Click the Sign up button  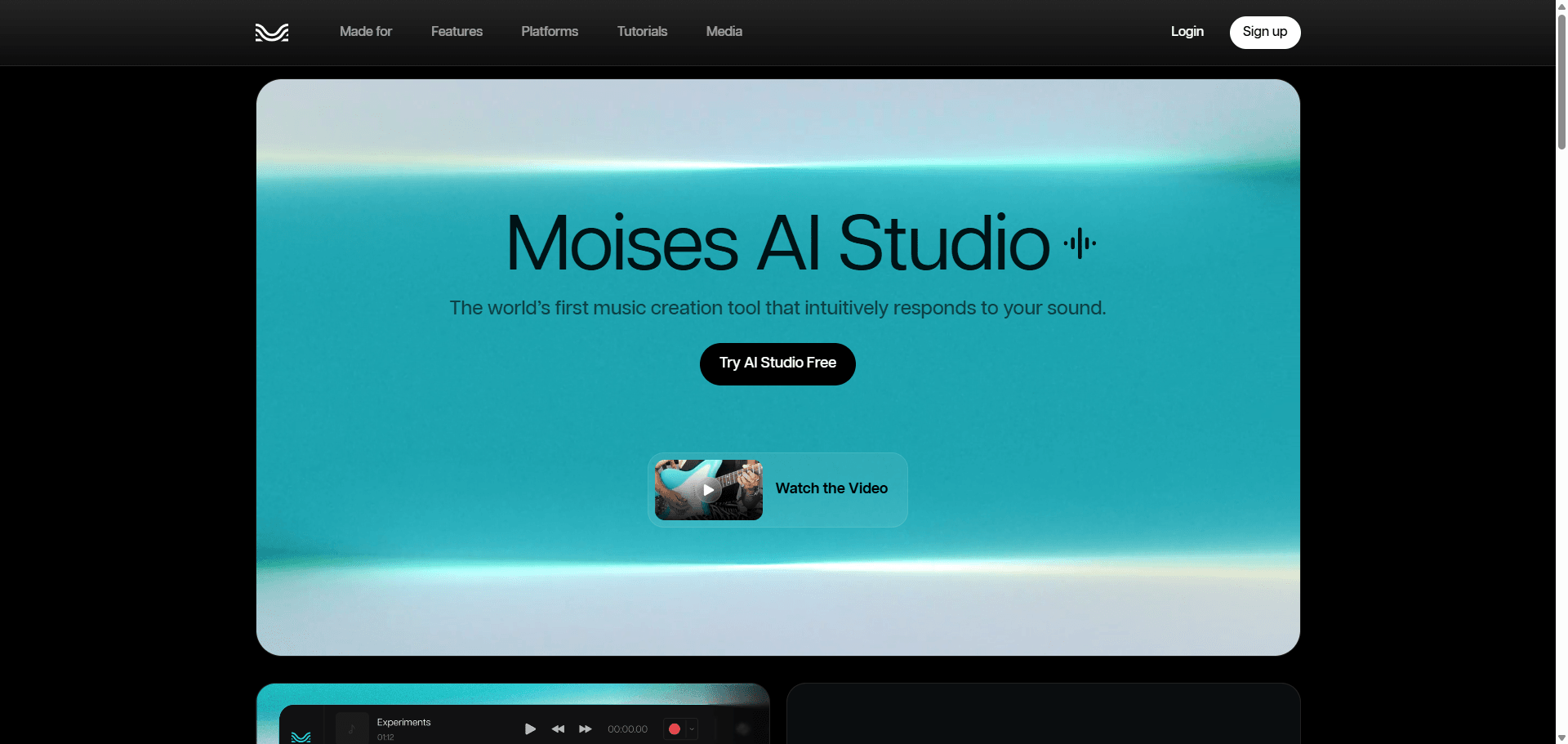point(1264,33)
